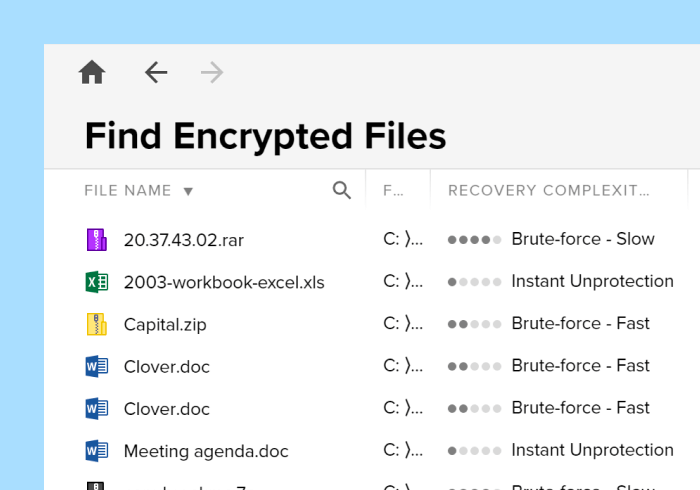
Task: Navigate back with the left arrow
Action: click(156, 72)
